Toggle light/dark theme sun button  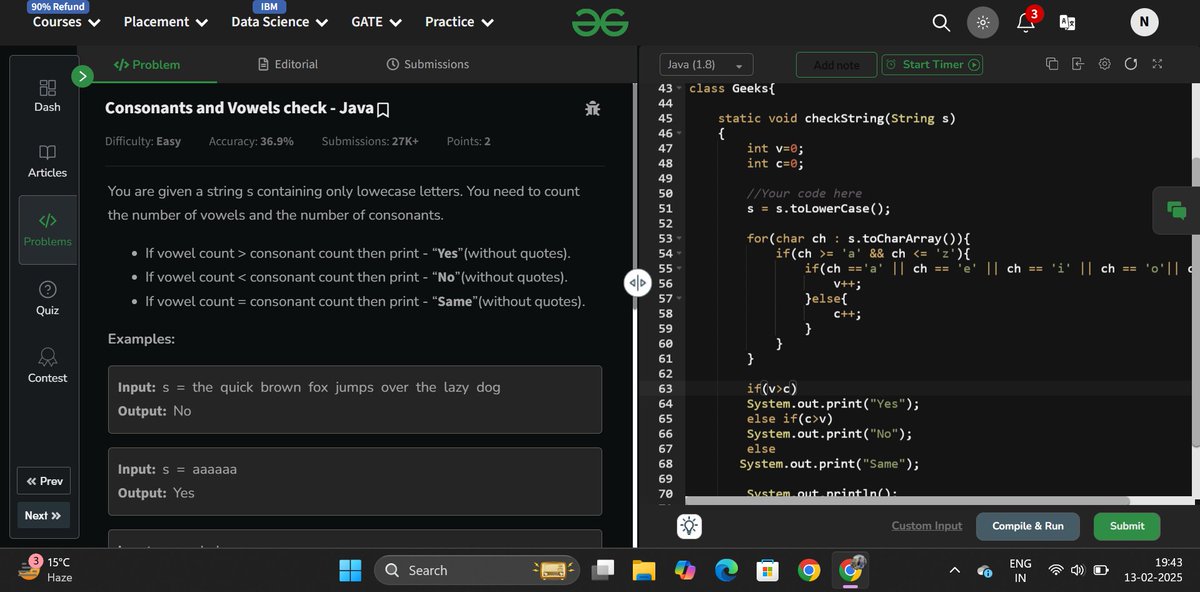983,22
